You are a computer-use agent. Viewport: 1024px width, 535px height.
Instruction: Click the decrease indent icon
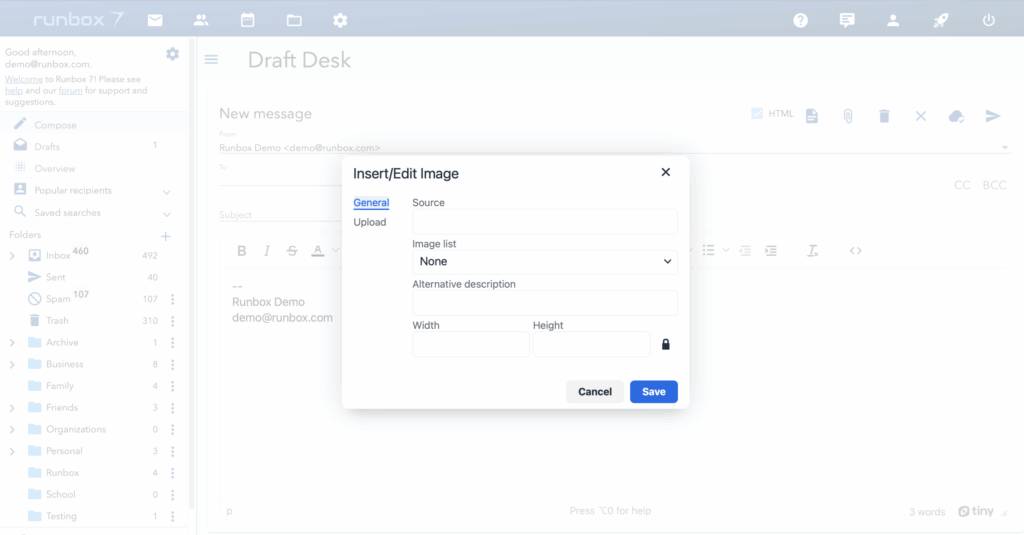745,250
